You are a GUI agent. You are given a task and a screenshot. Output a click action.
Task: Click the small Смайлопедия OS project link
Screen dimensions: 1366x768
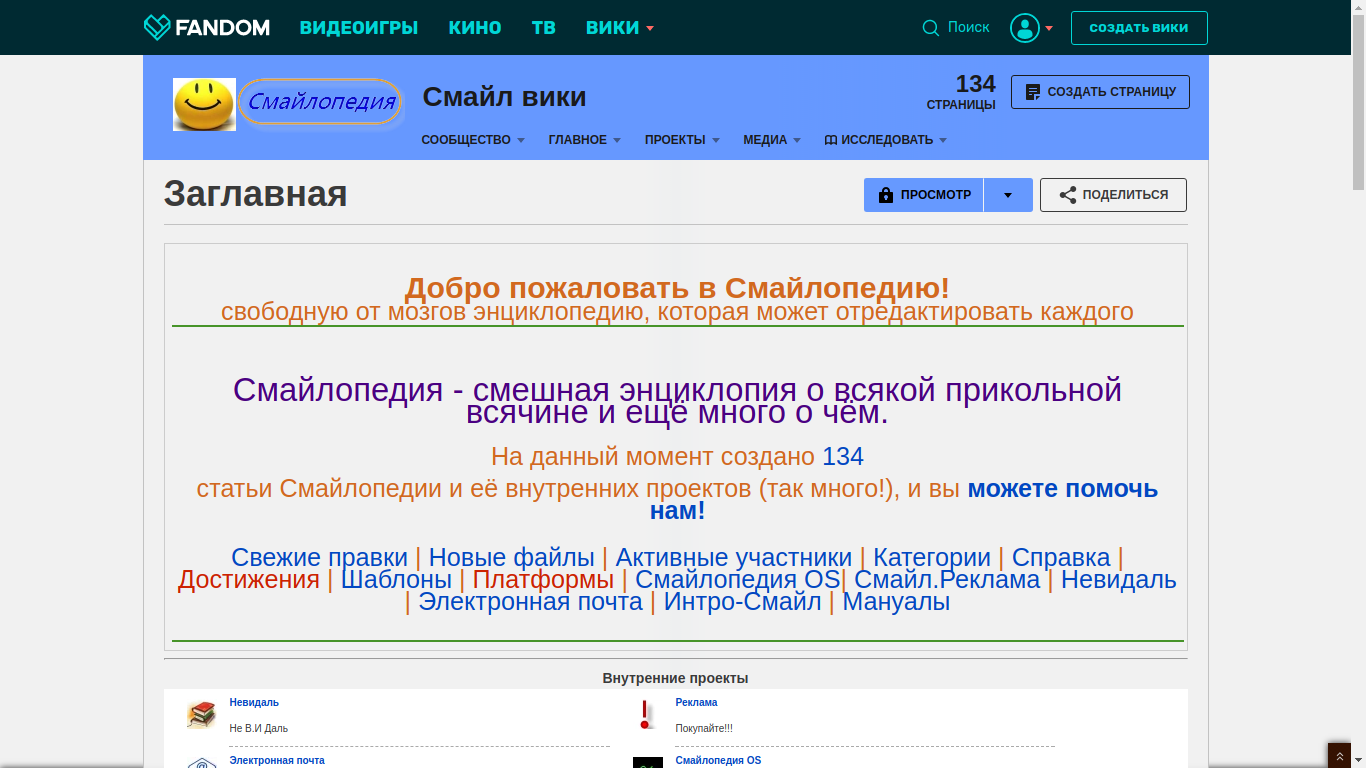718,761
